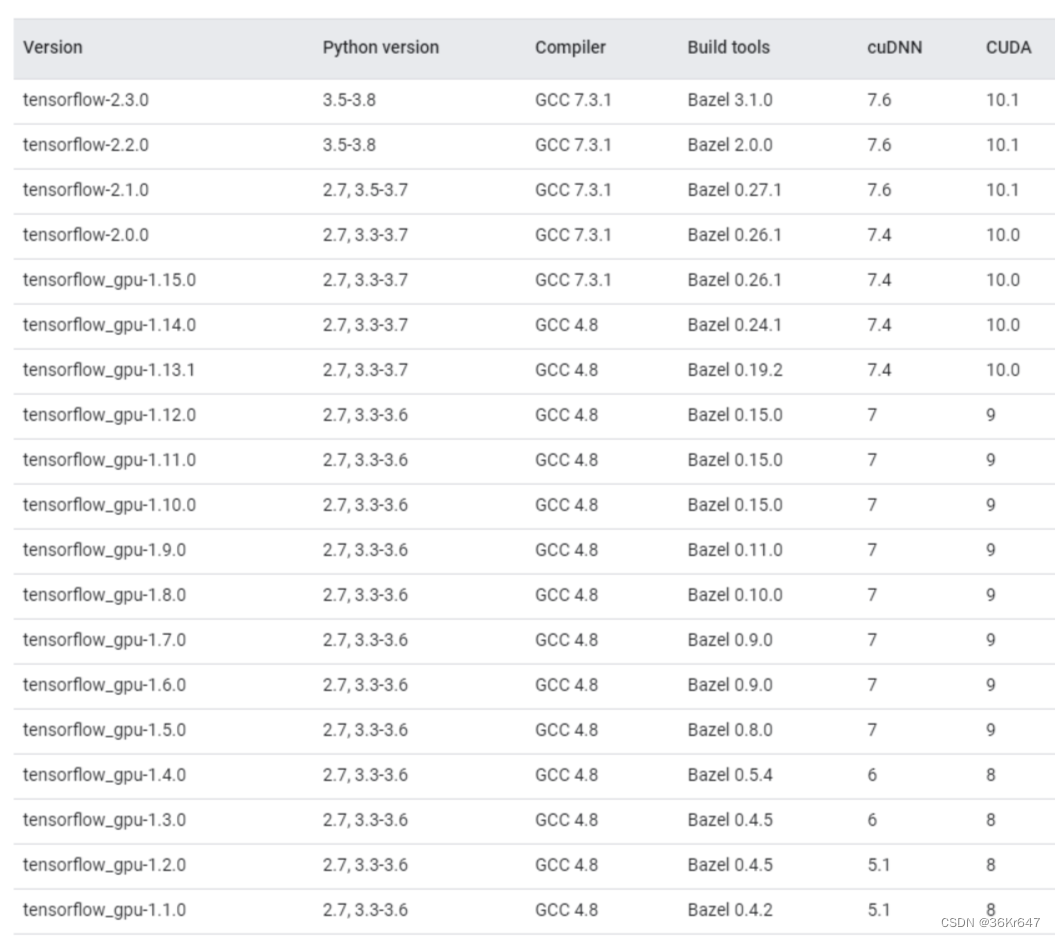Select the tensorflow_gpu-1.14.0 cell

(x=109, y=326)
